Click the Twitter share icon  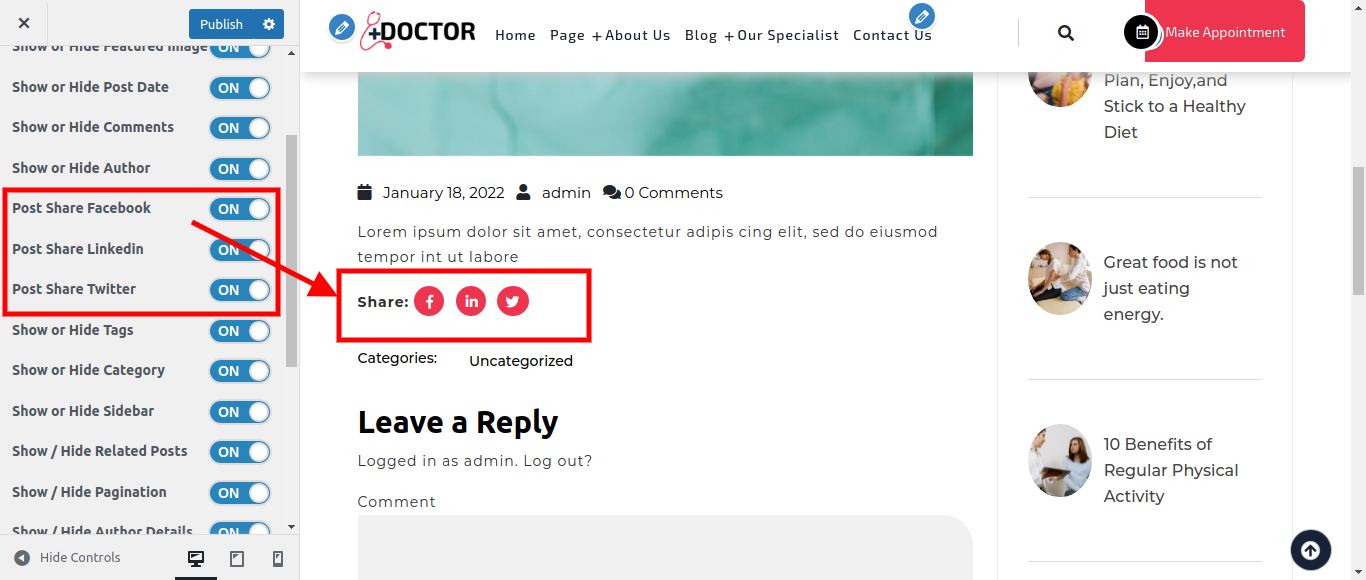click(x=513, y=301)
